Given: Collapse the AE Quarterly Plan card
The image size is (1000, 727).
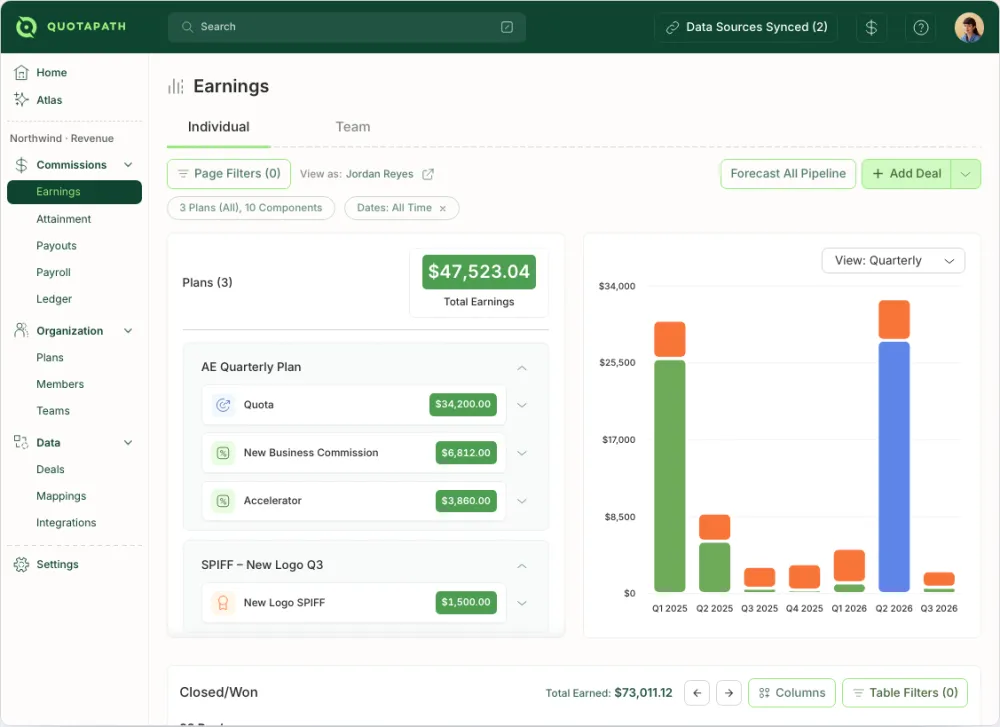Looking at the screenshot, I should [522, 368].
